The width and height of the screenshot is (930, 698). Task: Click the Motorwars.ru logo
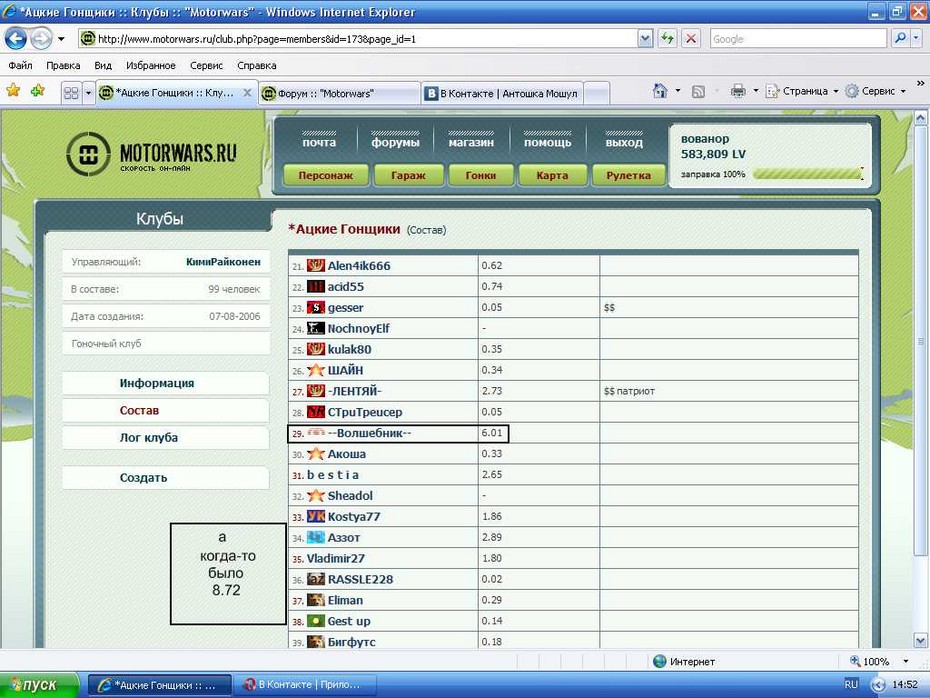pos(151,154)
